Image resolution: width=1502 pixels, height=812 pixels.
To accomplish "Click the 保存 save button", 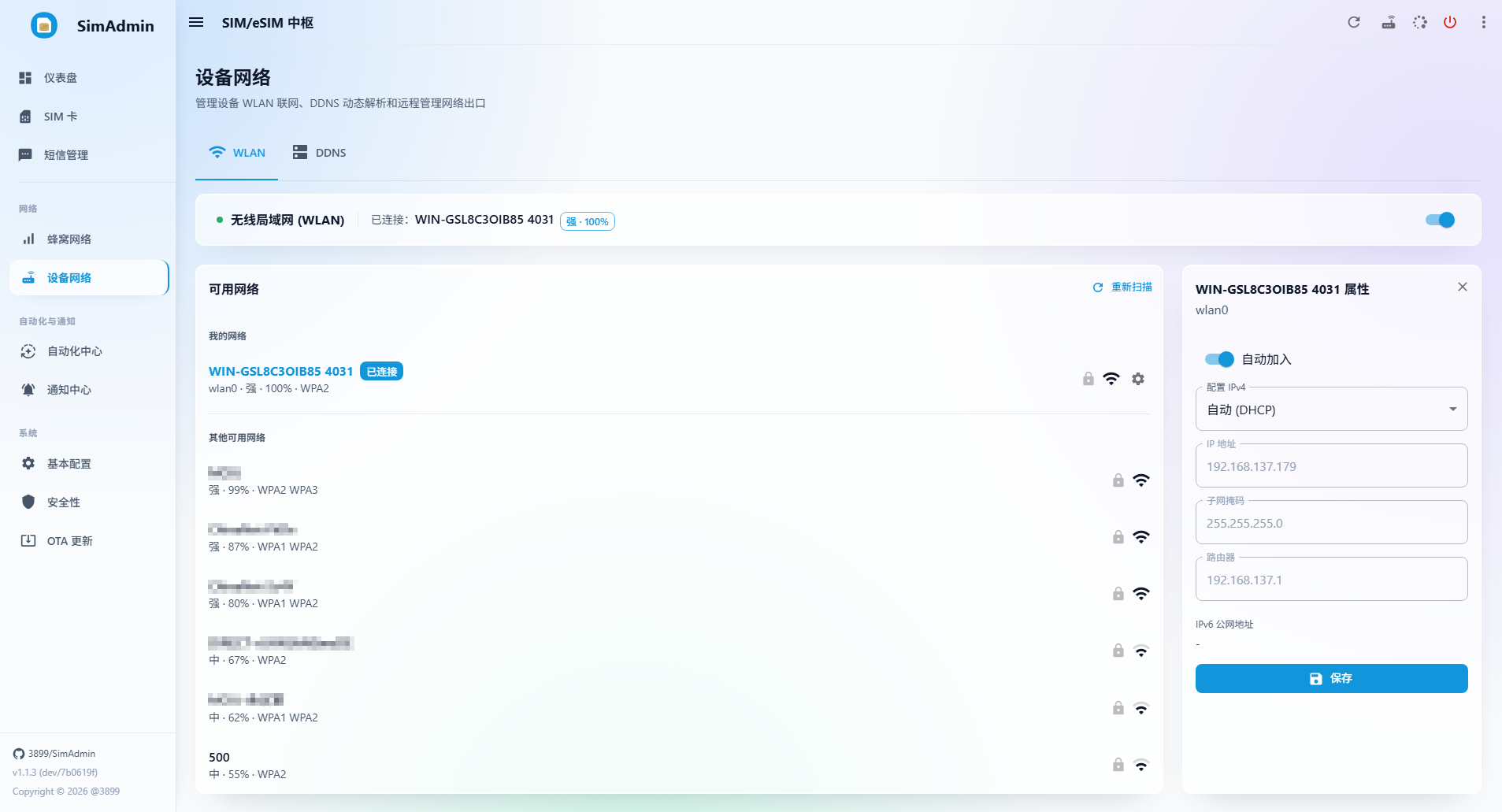I will click(1331, 678).
